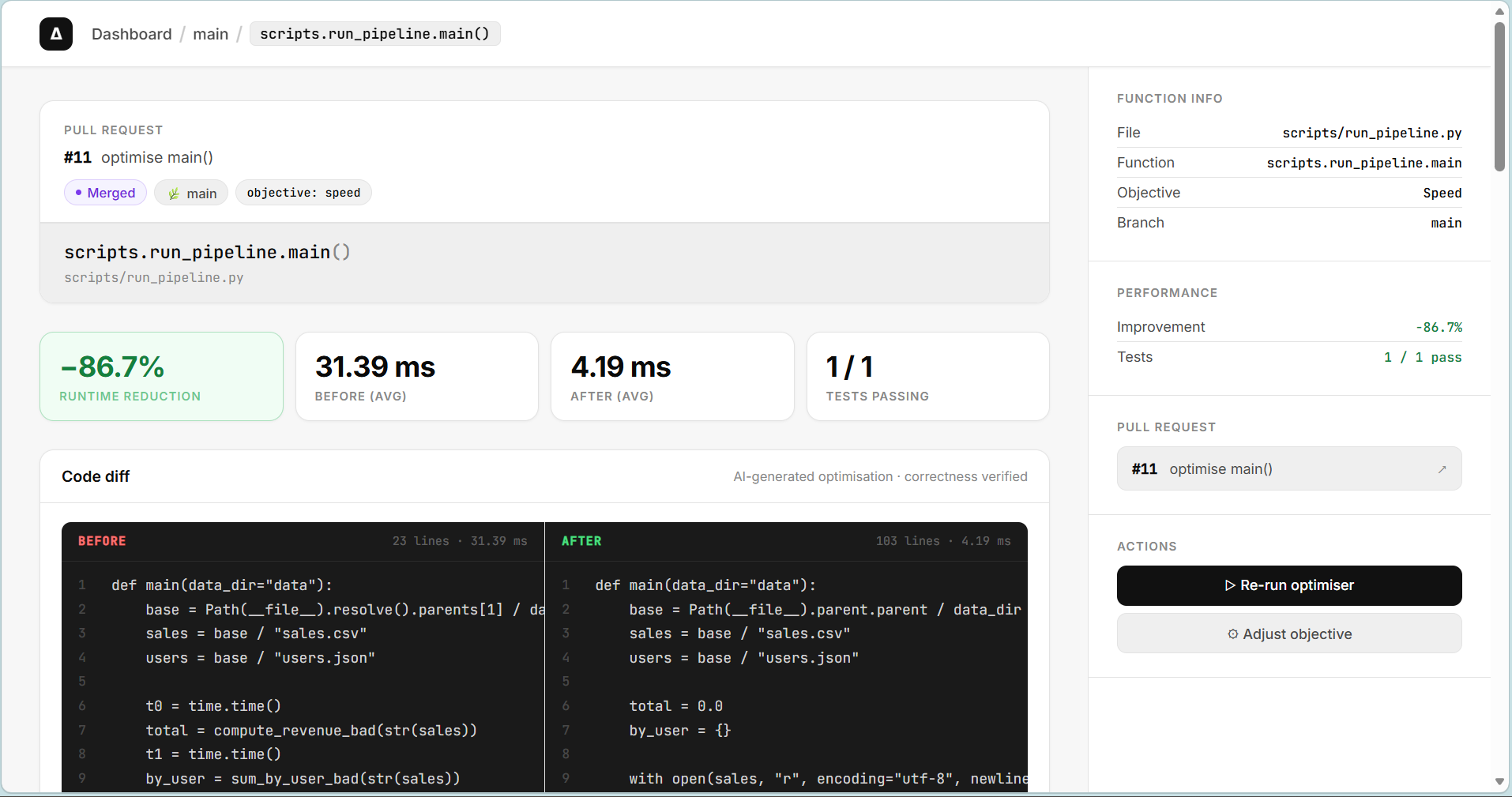Click the Re-run optimiser button
Screen dimensions: 1512x797
click(1289, 585)
